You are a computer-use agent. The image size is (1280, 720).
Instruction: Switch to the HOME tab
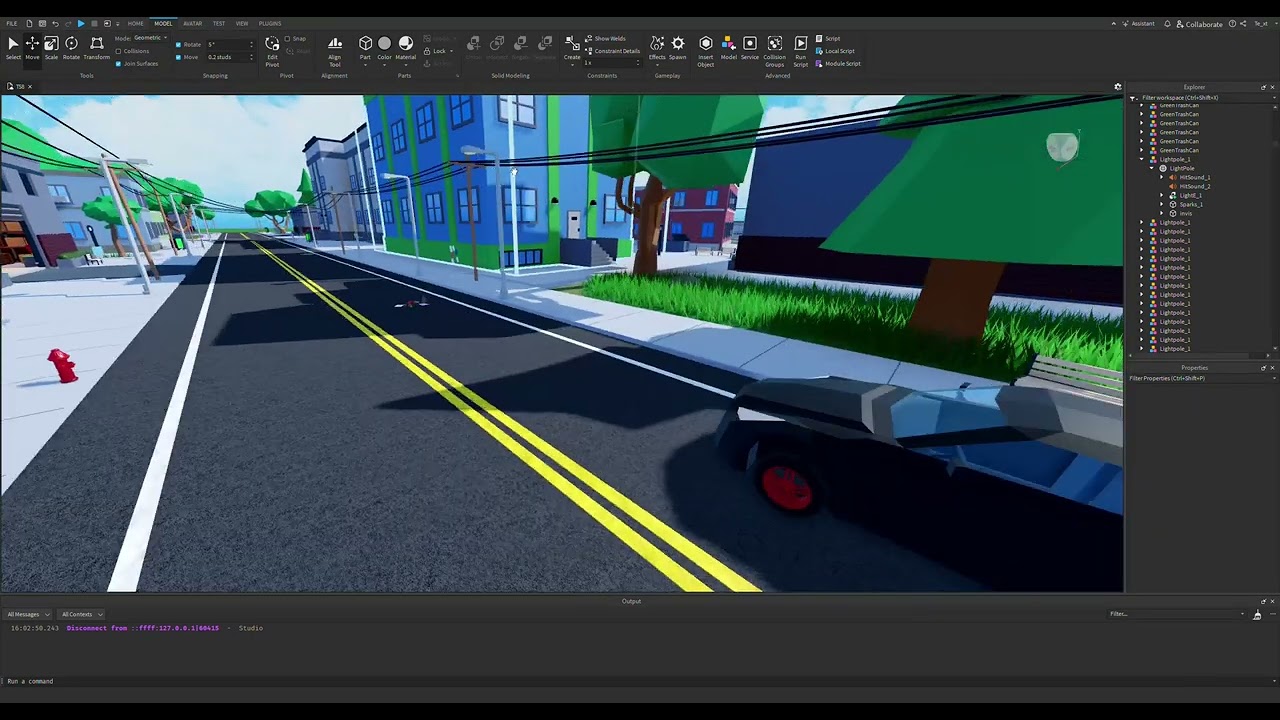coord(135,23)
